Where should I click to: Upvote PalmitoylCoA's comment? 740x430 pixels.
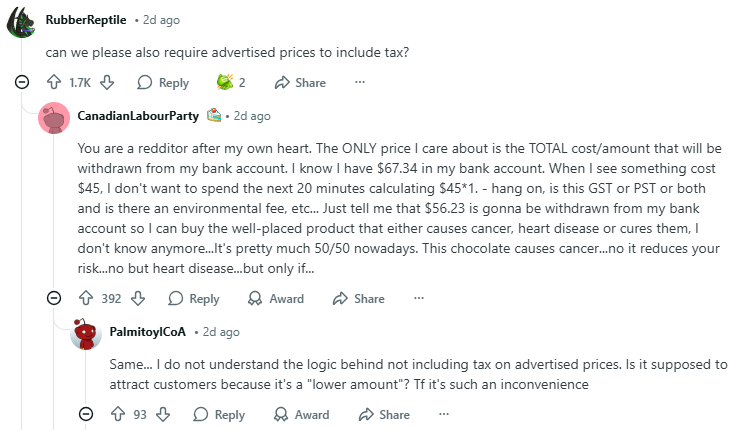tap(117, 414)
